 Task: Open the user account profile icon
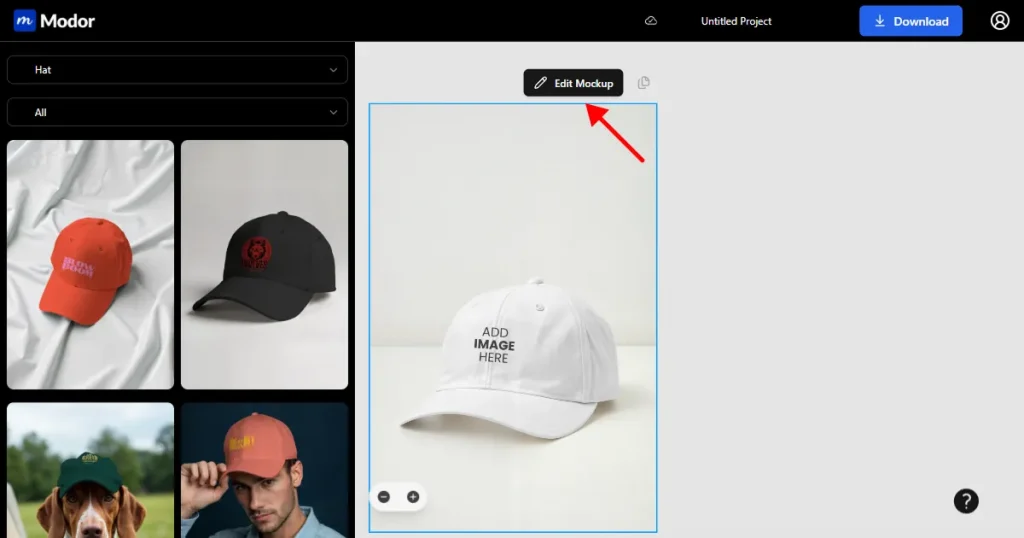[1000, 21]
